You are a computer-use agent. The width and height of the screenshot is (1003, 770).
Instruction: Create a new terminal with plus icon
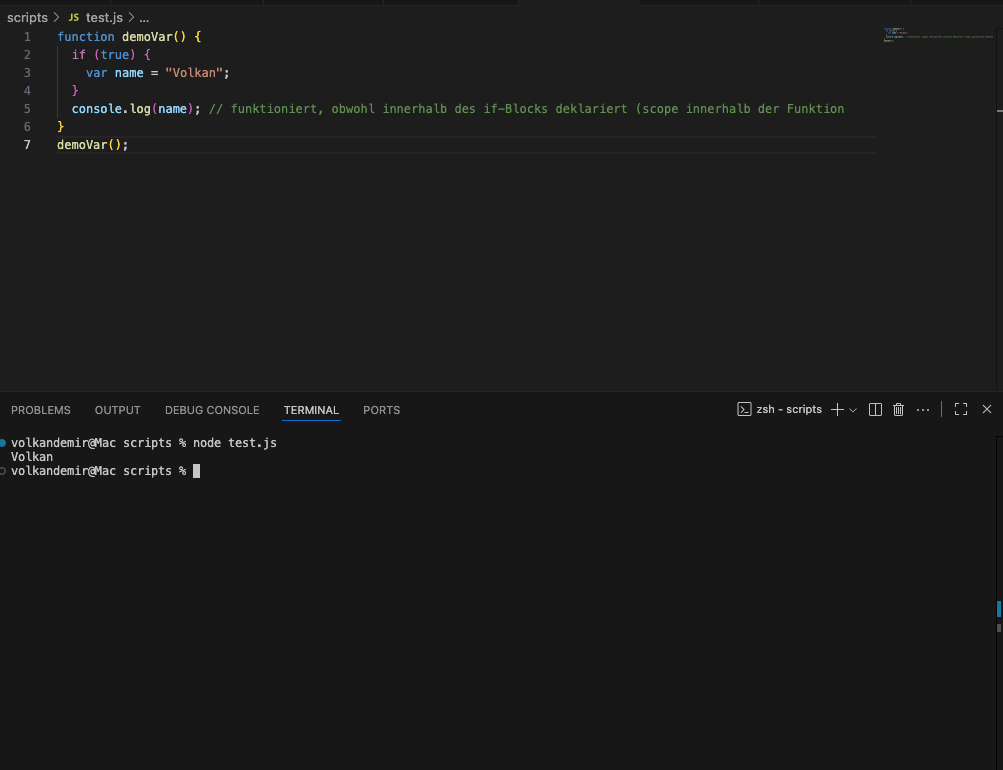point(837,410)
